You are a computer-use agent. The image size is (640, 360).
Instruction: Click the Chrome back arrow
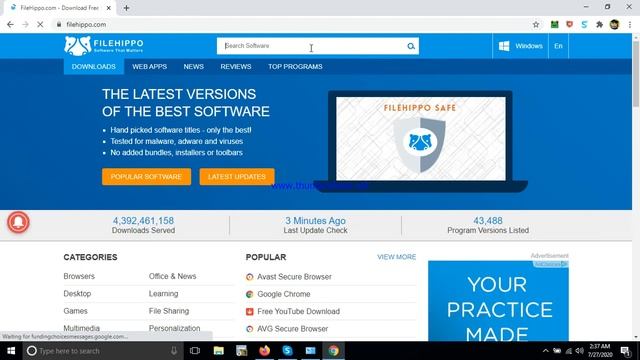[10, 24]
